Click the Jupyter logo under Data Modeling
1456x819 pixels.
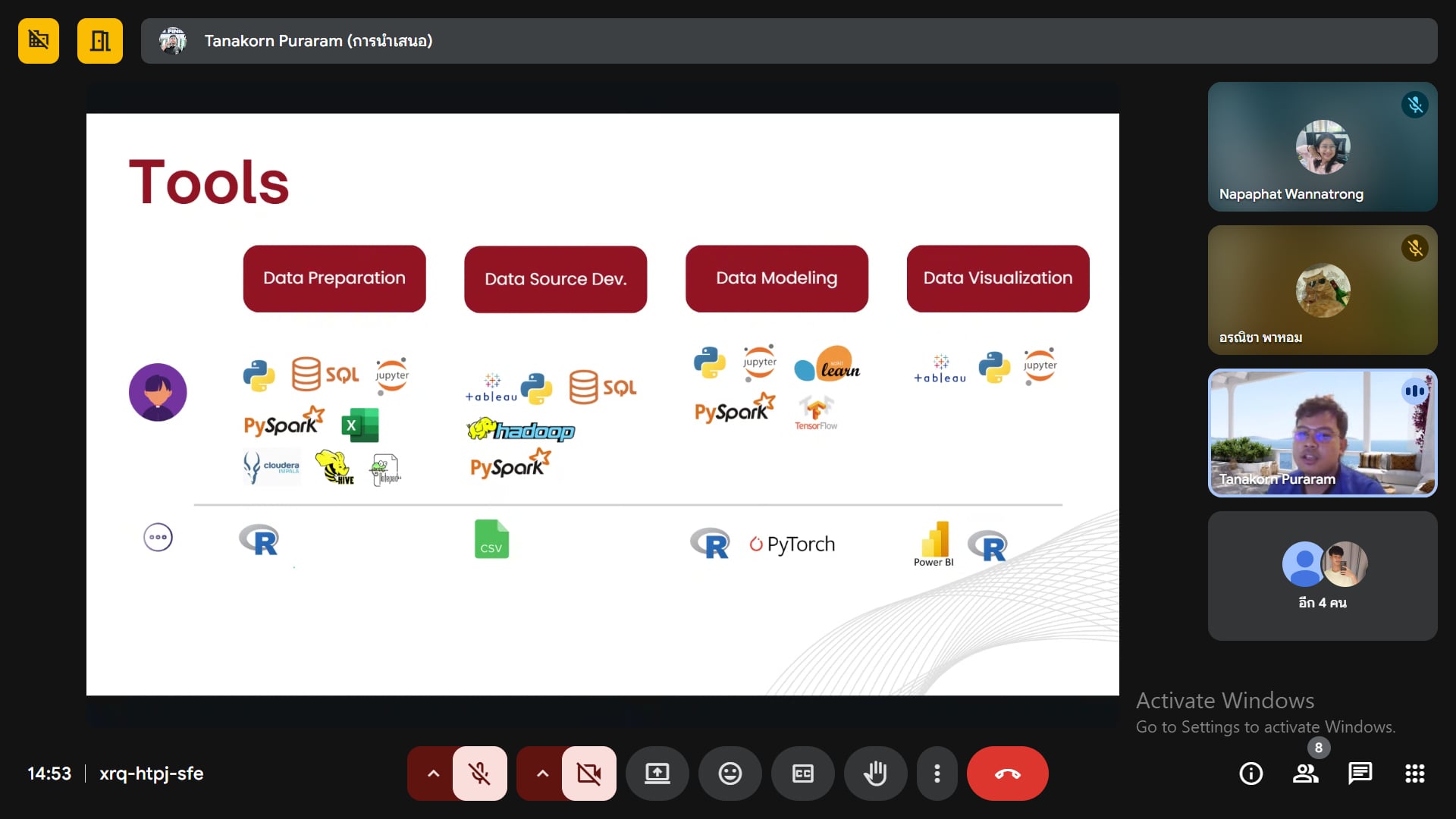coord(760,362)
